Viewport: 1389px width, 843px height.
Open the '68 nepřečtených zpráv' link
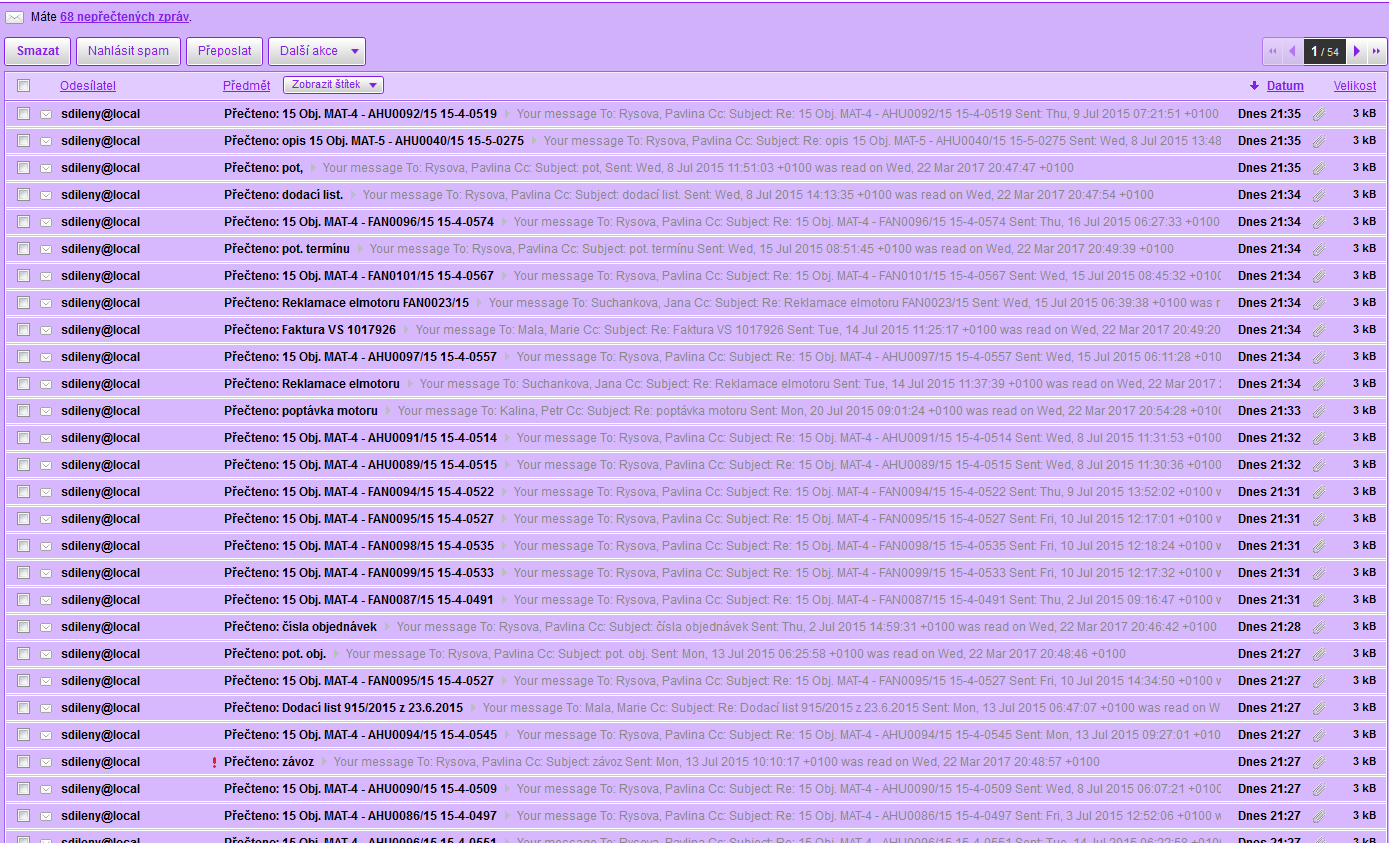coord(124,17)
